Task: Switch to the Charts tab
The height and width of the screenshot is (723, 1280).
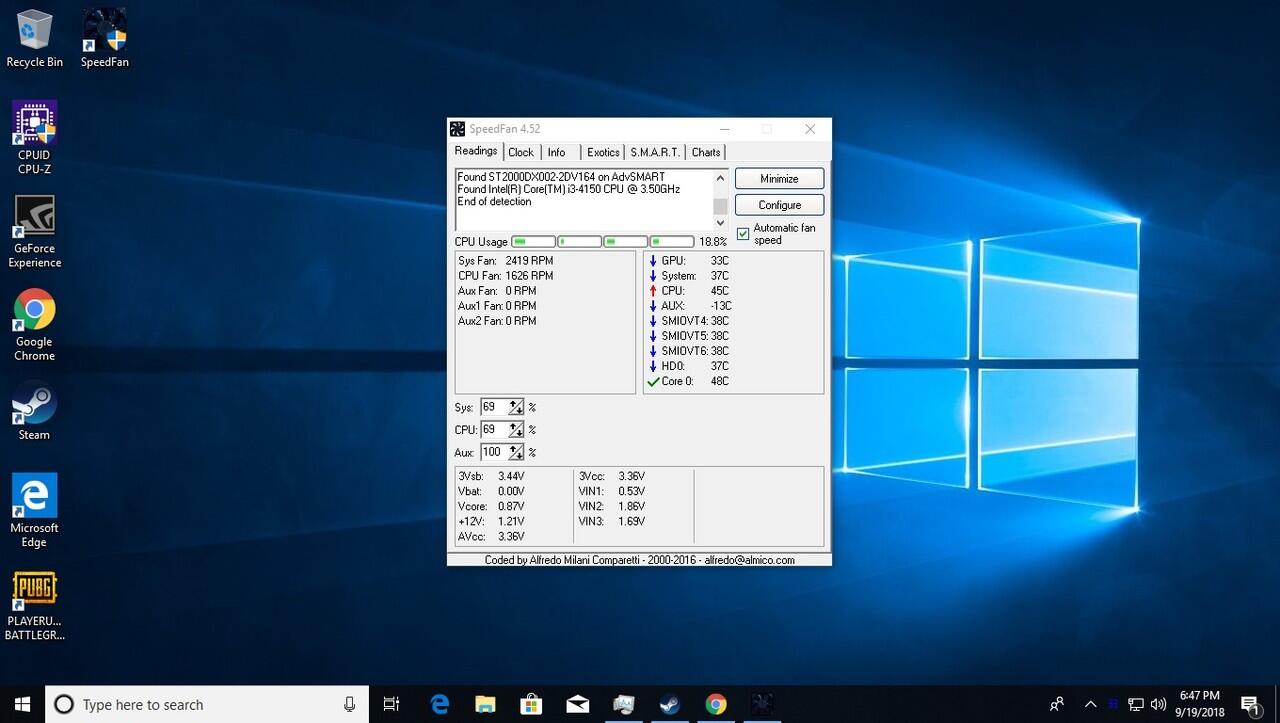Action: click(706, 152)
